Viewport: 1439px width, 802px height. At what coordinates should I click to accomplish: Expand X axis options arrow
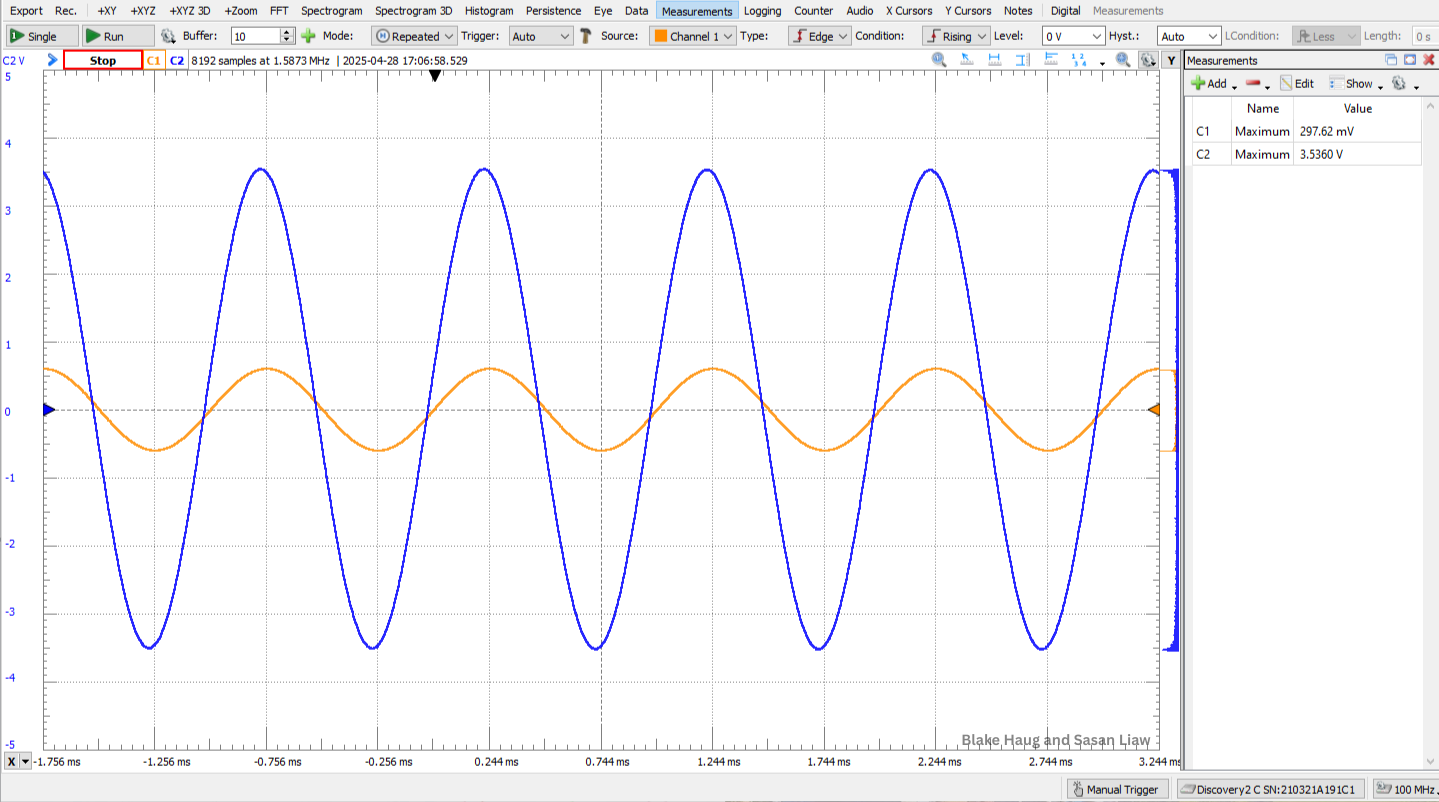click(x=26, y=761)
